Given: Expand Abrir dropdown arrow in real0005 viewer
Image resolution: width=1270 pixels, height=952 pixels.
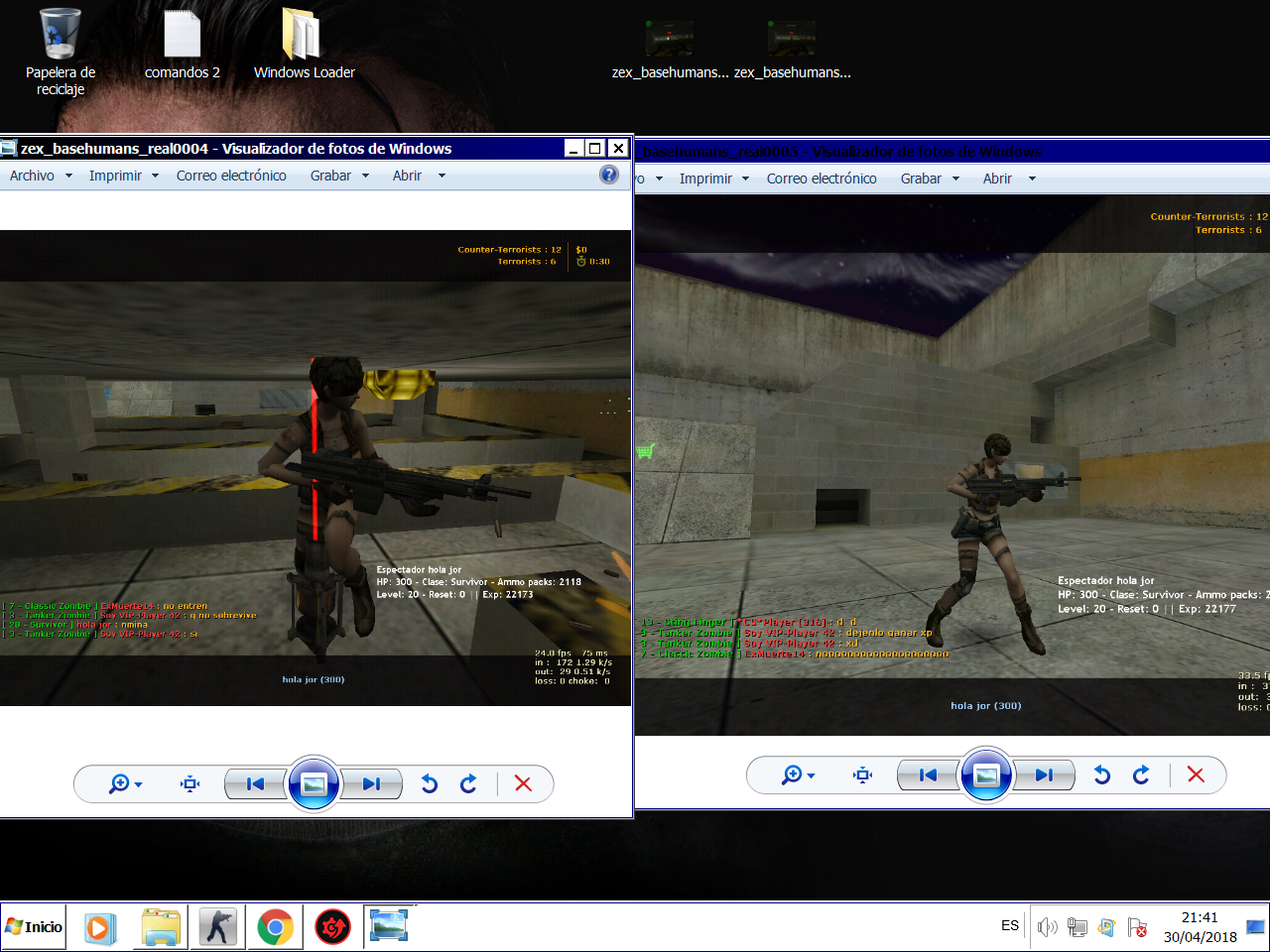Looking at the screenshot, I should [1032, 178].
